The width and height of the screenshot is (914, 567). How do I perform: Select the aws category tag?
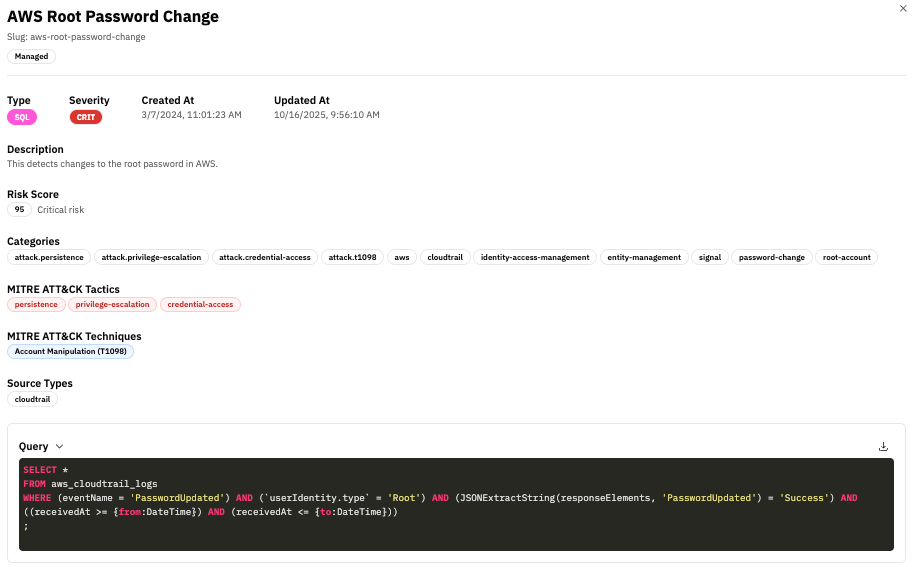coord(402,257)
